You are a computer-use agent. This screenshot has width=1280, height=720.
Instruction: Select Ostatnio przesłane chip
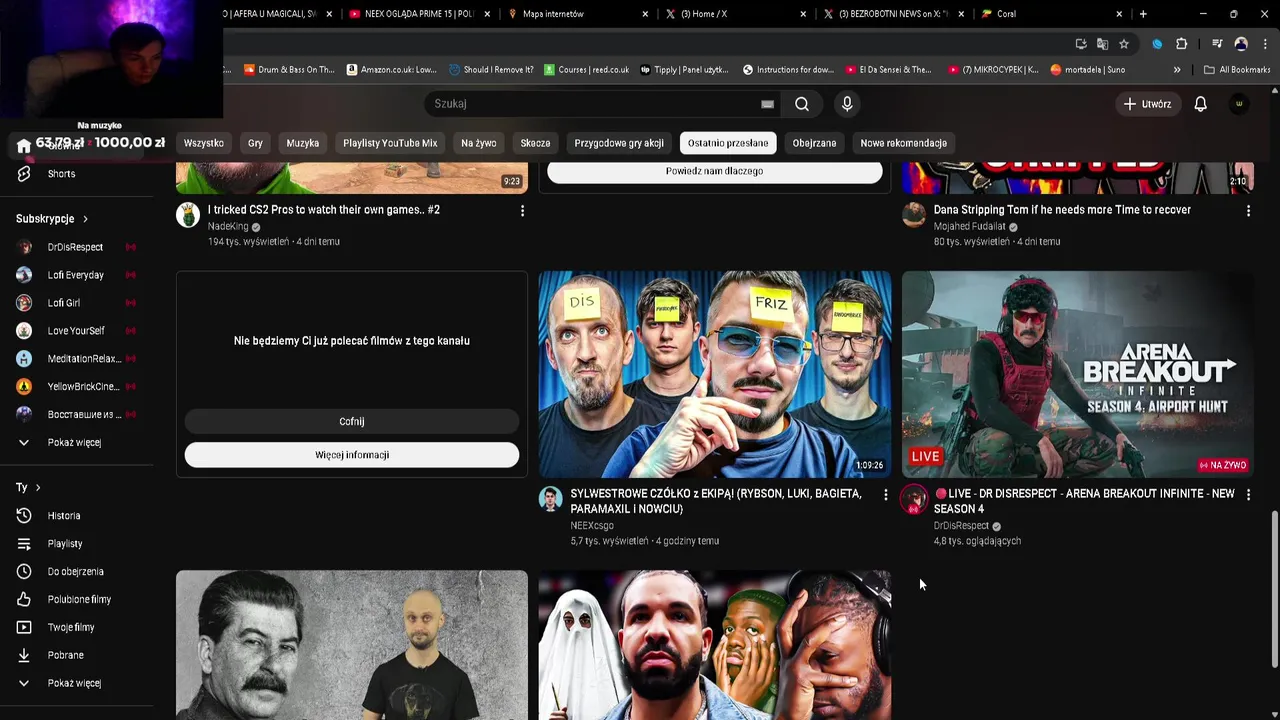coord(728,143)
